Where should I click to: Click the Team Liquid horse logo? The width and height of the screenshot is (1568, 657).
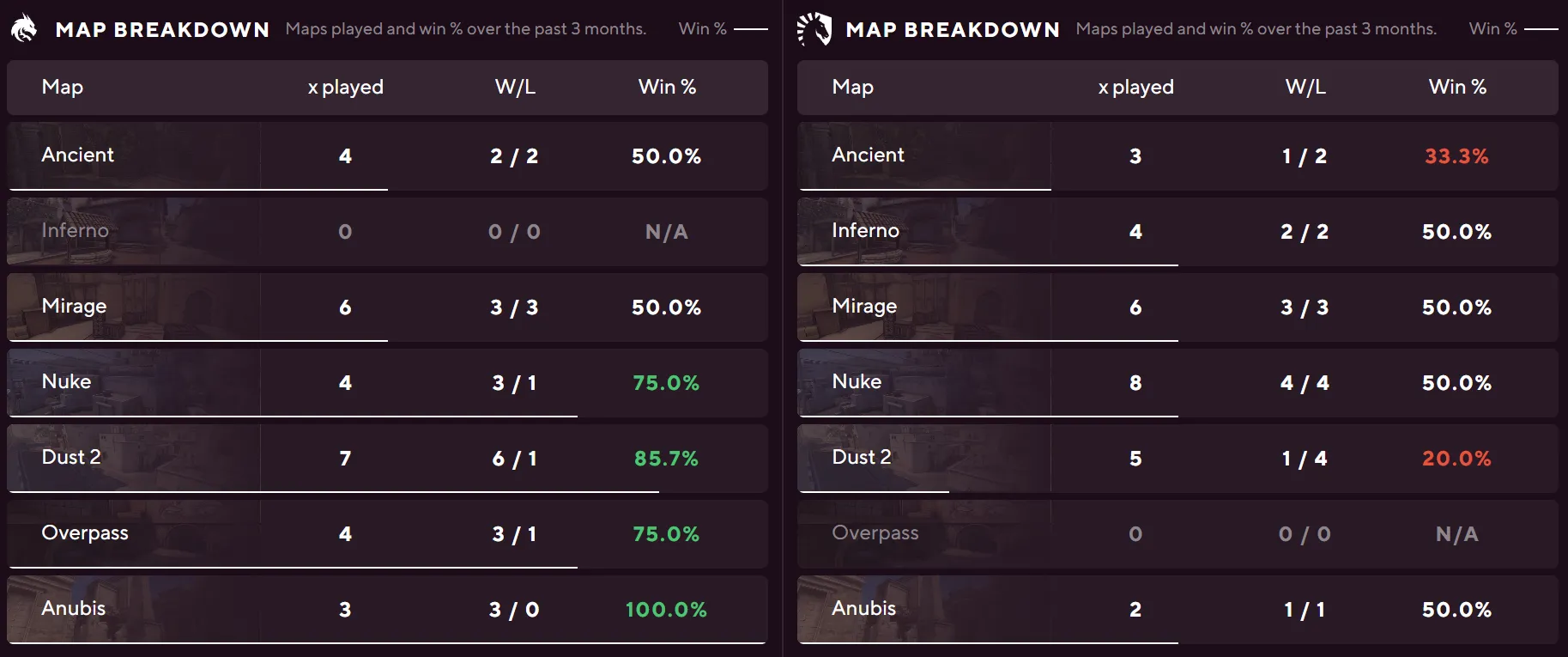click(814, 28)
